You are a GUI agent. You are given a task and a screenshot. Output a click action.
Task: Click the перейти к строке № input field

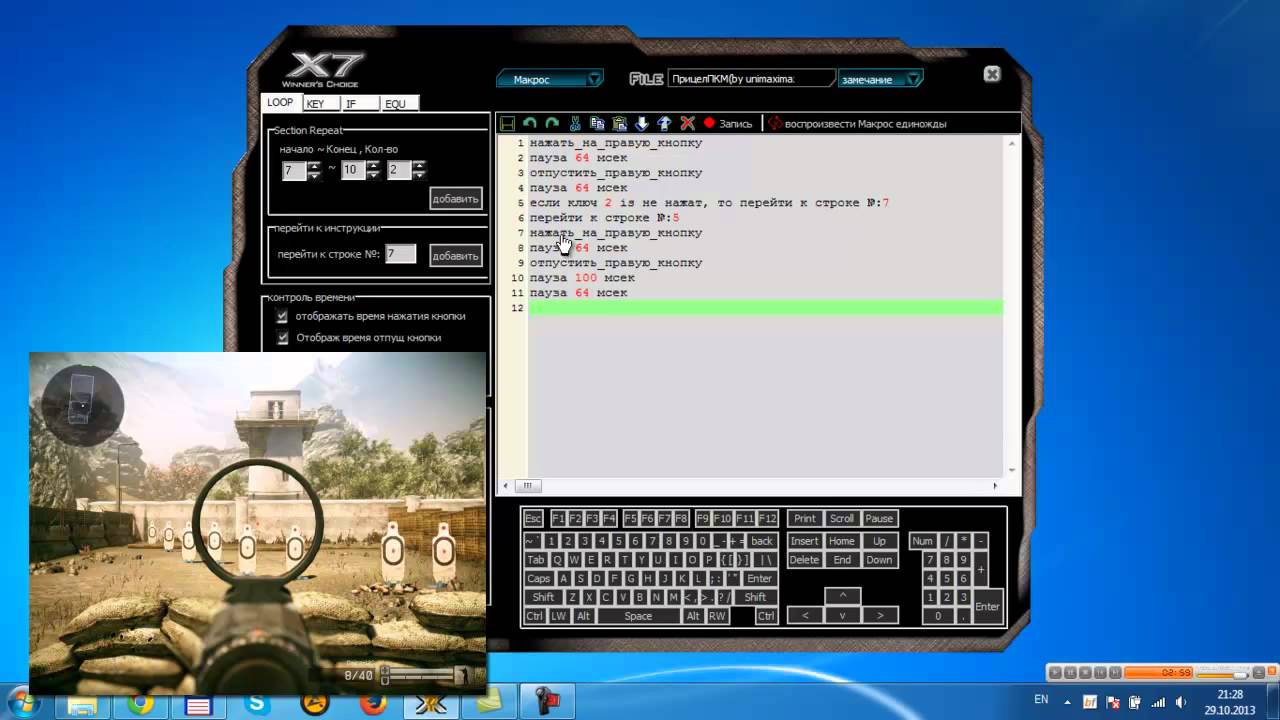pyautogui.click(x=400, y=254)
